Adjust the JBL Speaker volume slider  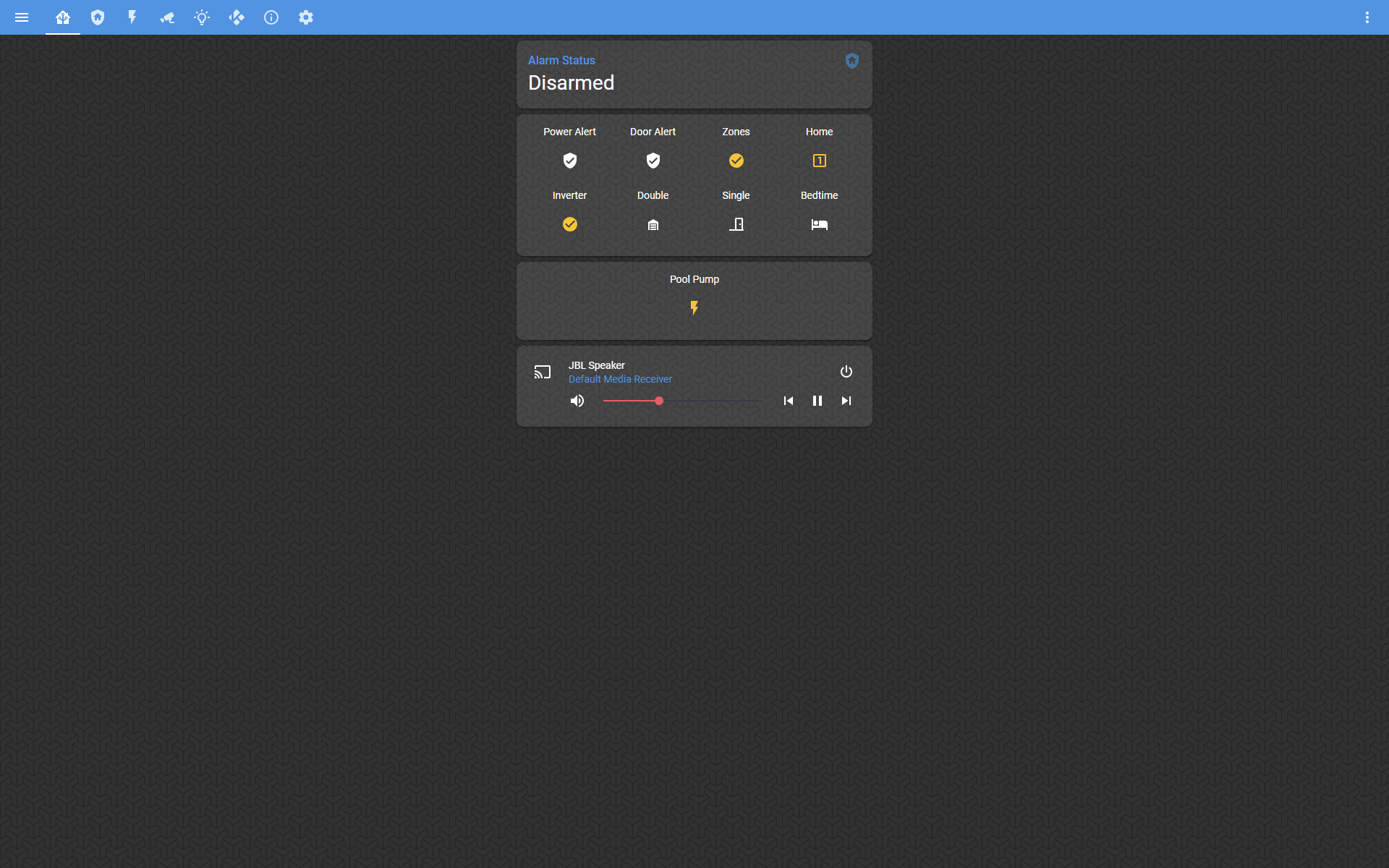659,401
